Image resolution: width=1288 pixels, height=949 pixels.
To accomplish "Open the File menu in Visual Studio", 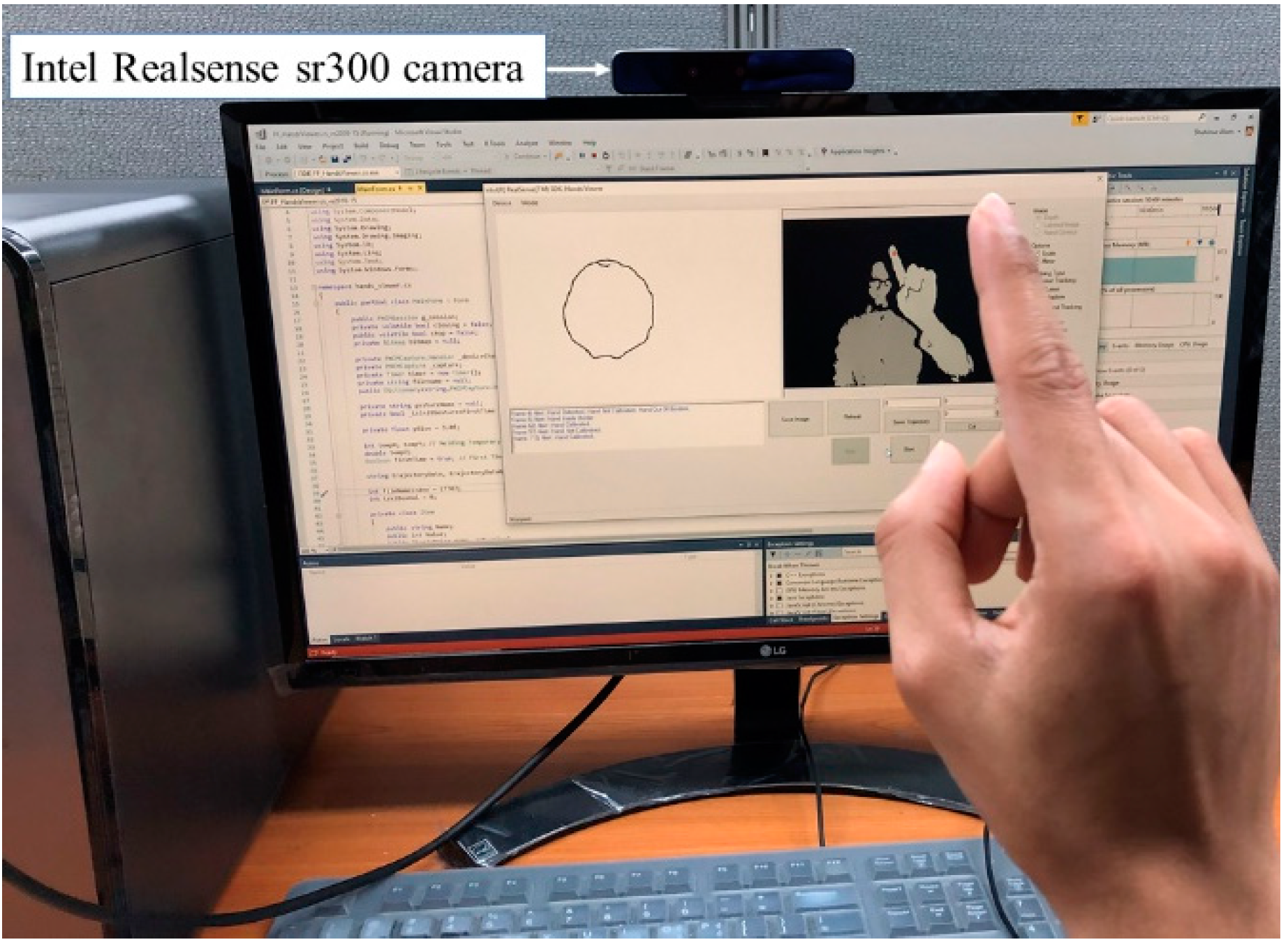I will pos(260,147).
